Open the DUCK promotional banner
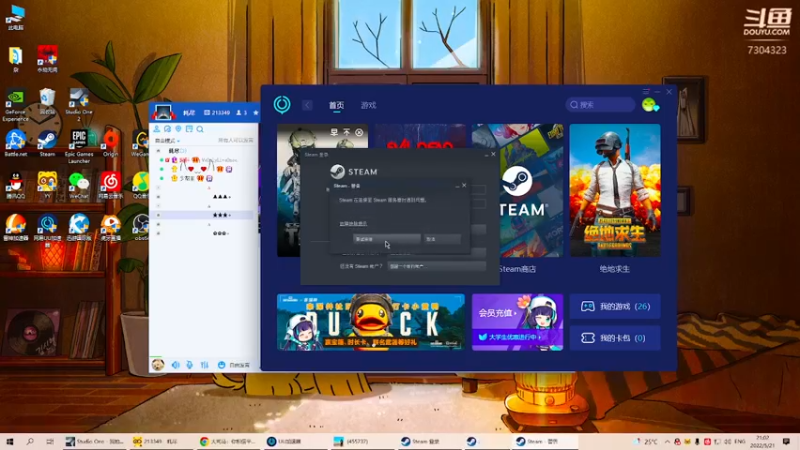Image resolution: width=800 pixels, height=450 pixels. point(371,322)
